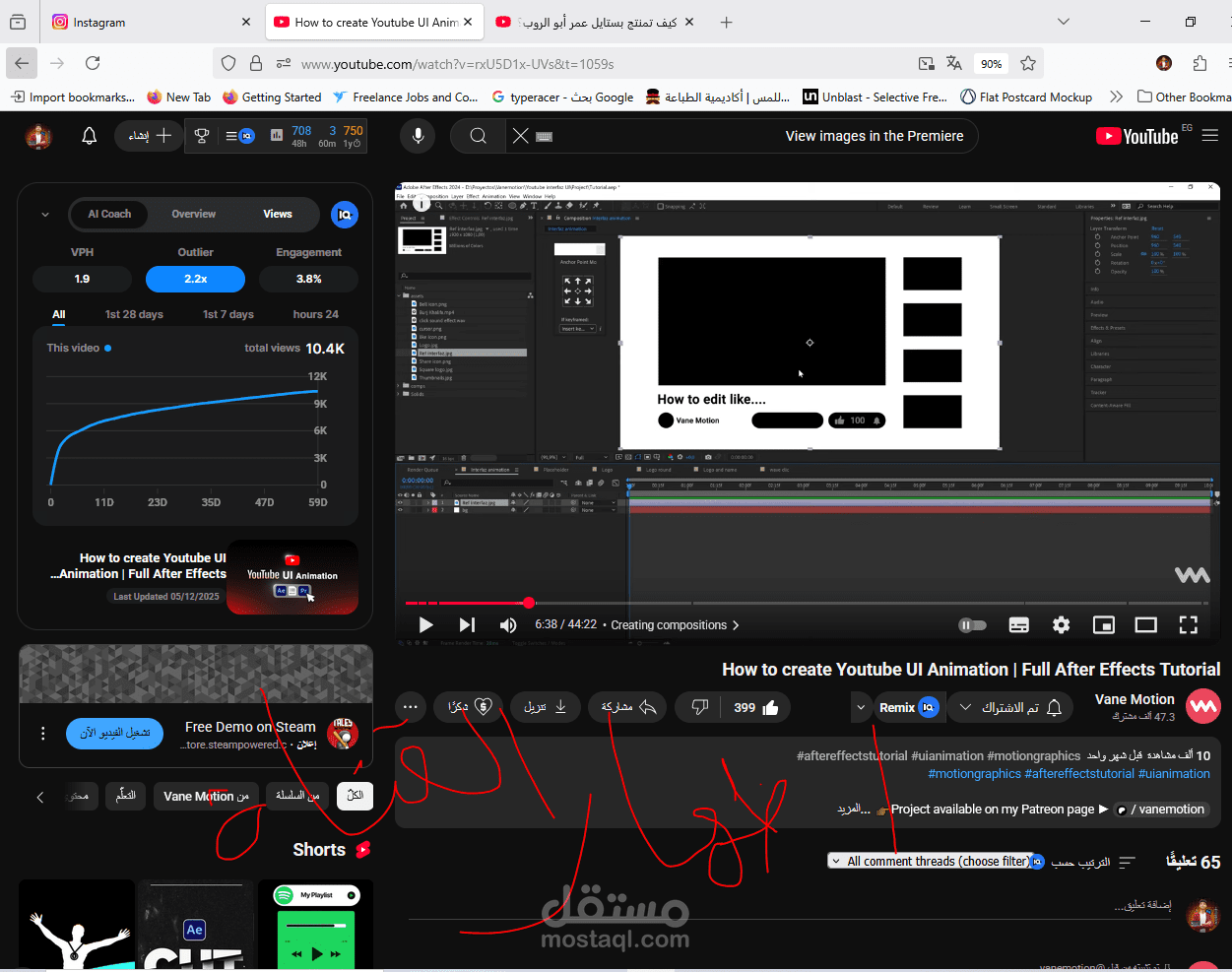Select the All time range tab

pos(59,314)
